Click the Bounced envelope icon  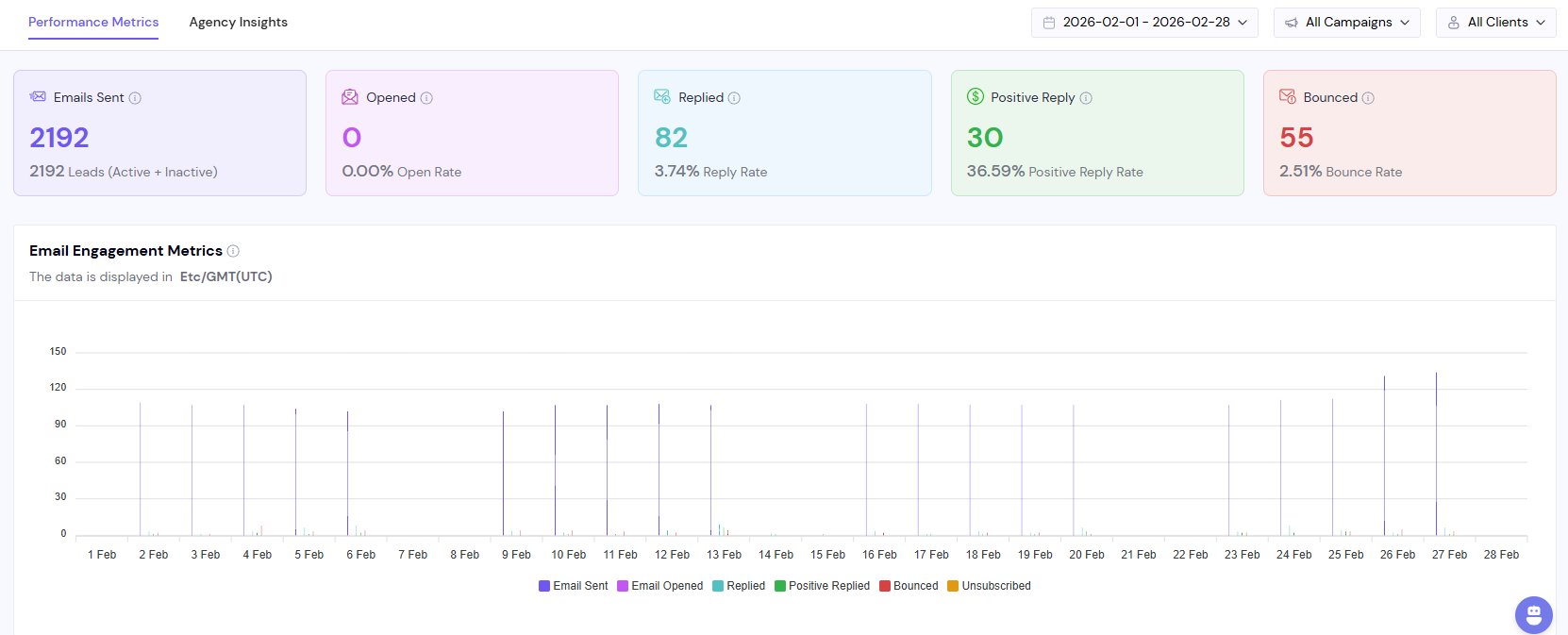point(1288,96)
